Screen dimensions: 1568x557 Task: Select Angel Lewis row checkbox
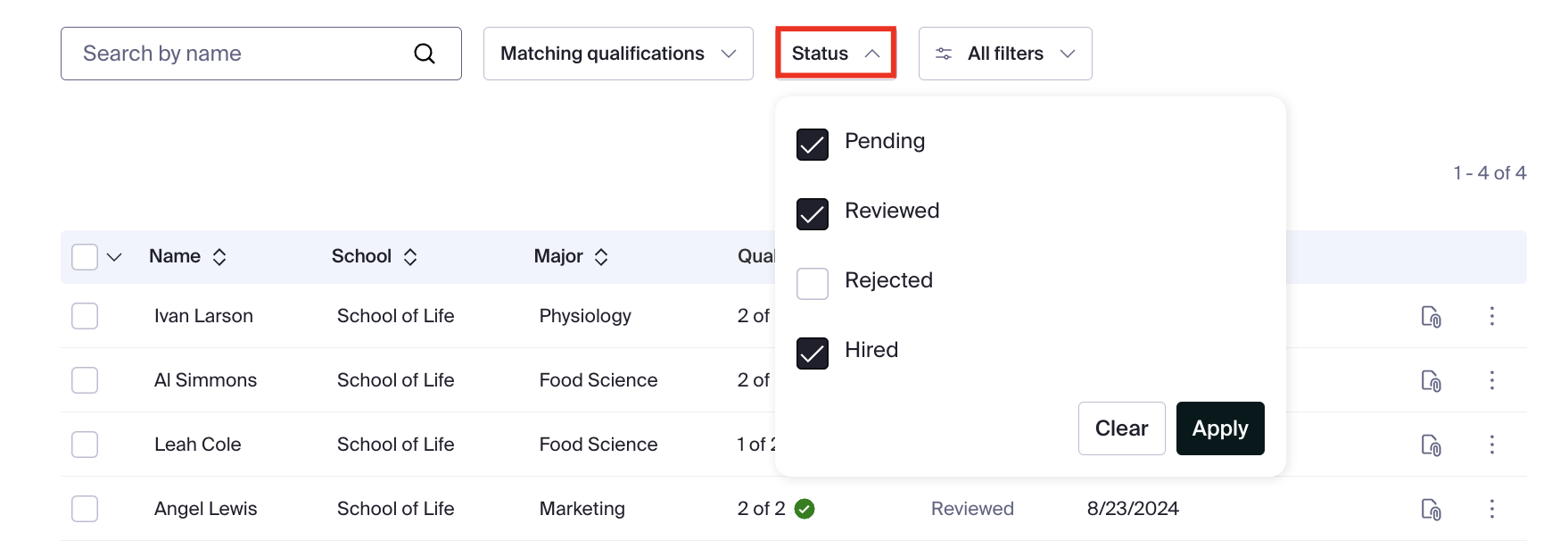point(85,509)
